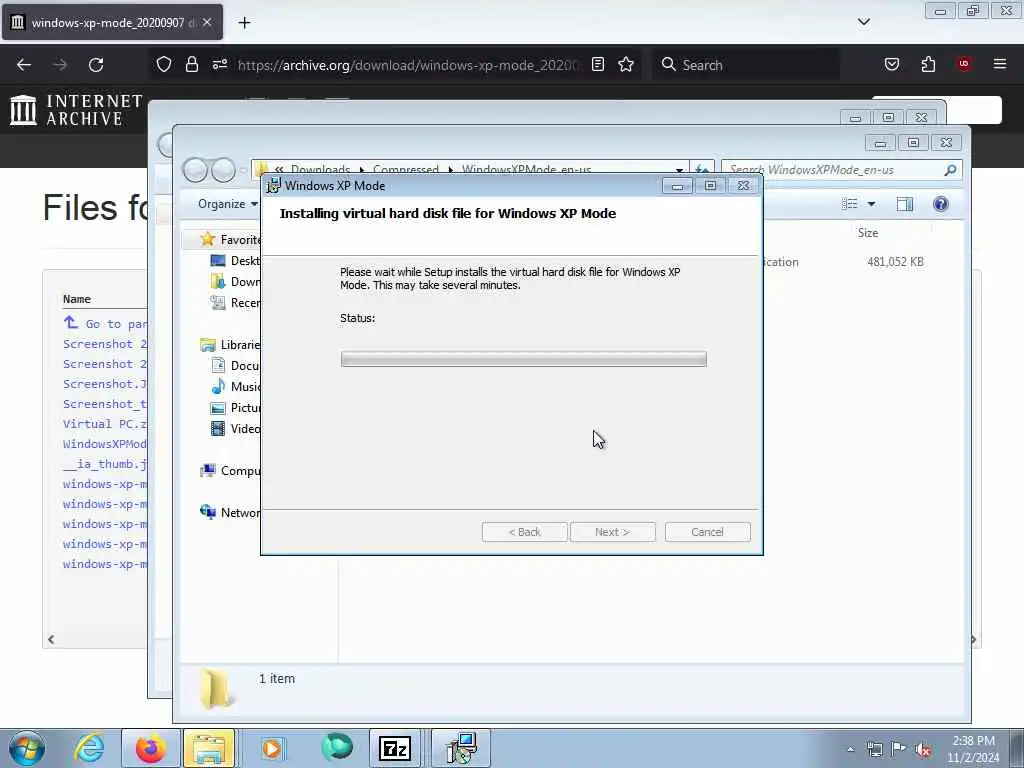Click the Back button in setup
Screen dimensions: 1024x768
524,532
